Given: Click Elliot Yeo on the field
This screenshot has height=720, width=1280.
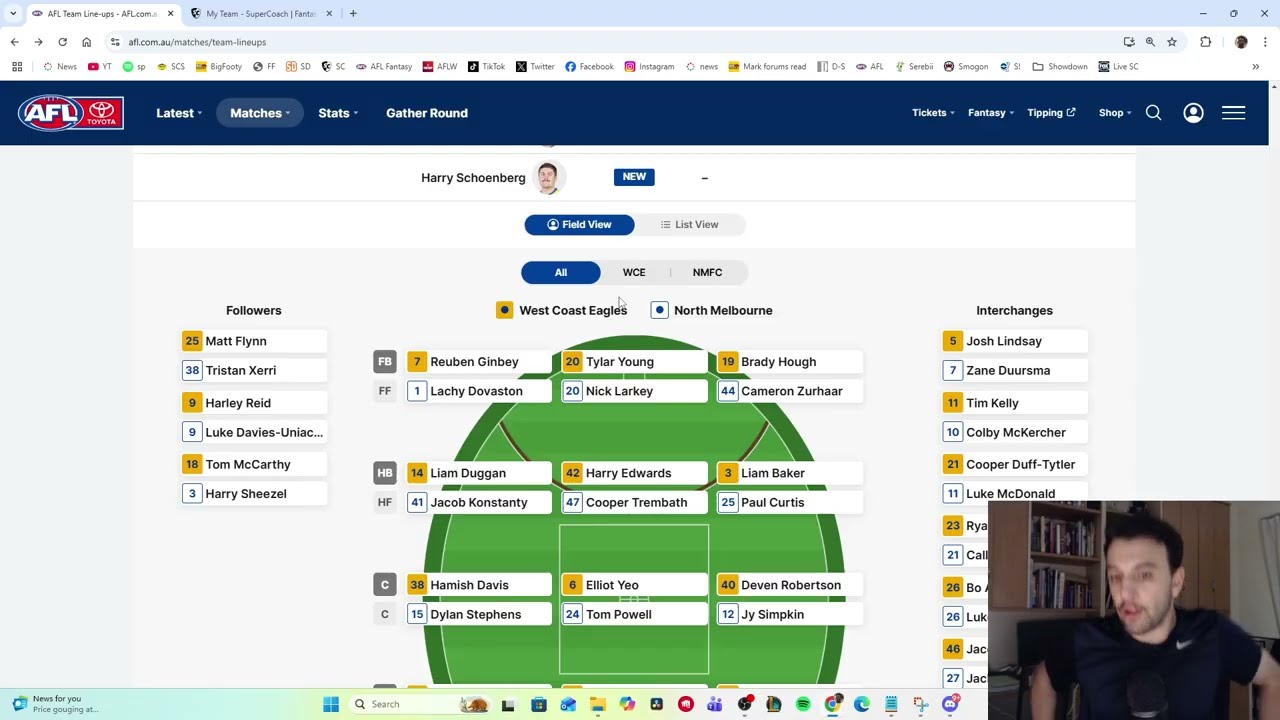Looking at the screenshot, I should 634,585.
